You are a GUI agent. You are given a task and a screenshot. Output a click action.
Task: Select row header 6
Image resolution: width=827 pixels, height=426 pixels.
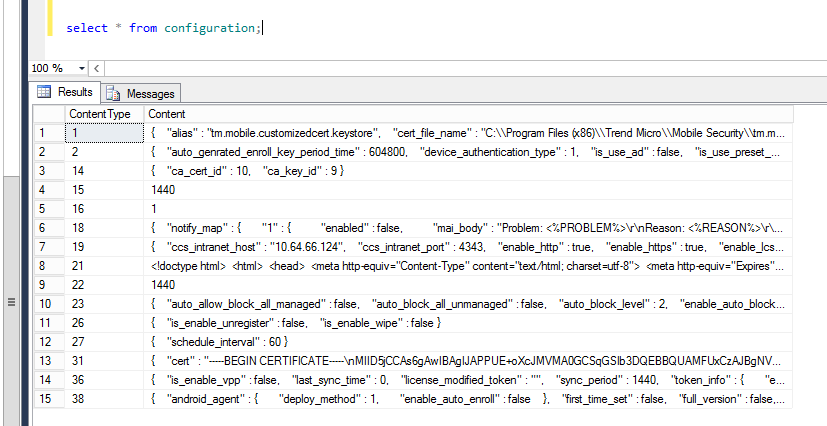[50, 228]
